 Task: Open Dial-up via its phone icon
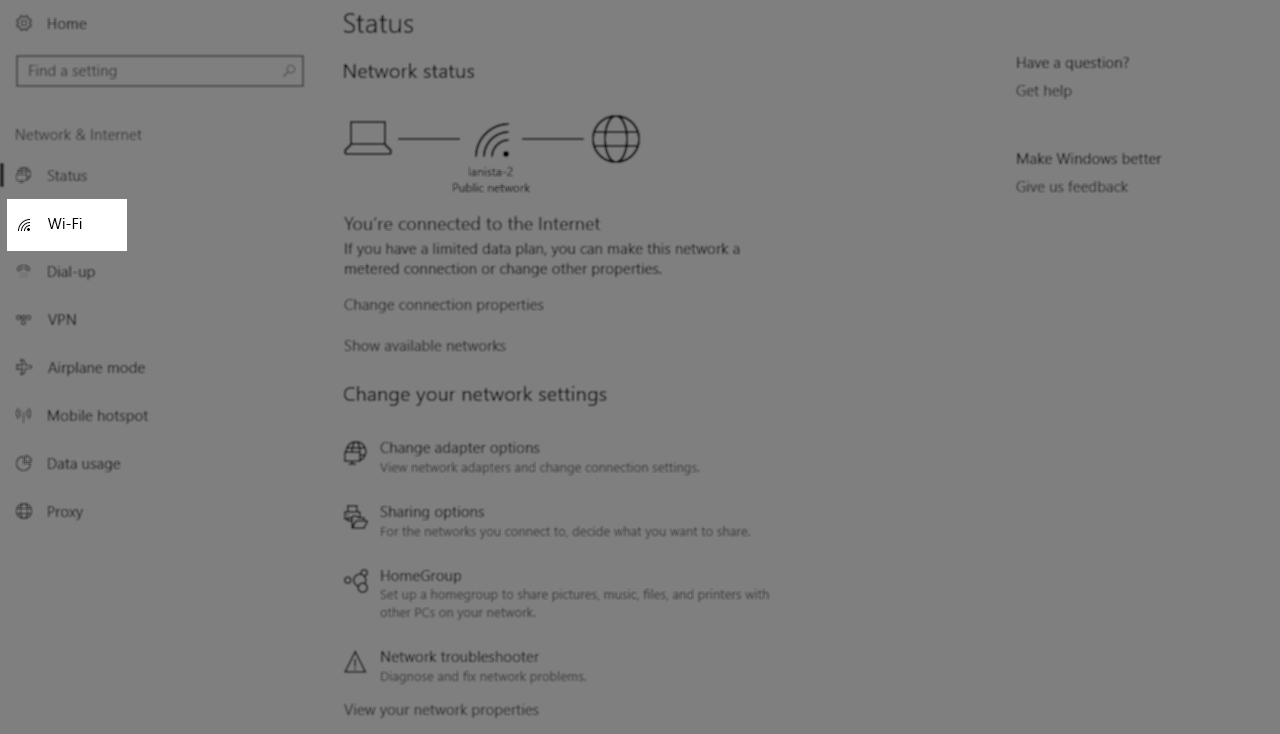[24, 271]
